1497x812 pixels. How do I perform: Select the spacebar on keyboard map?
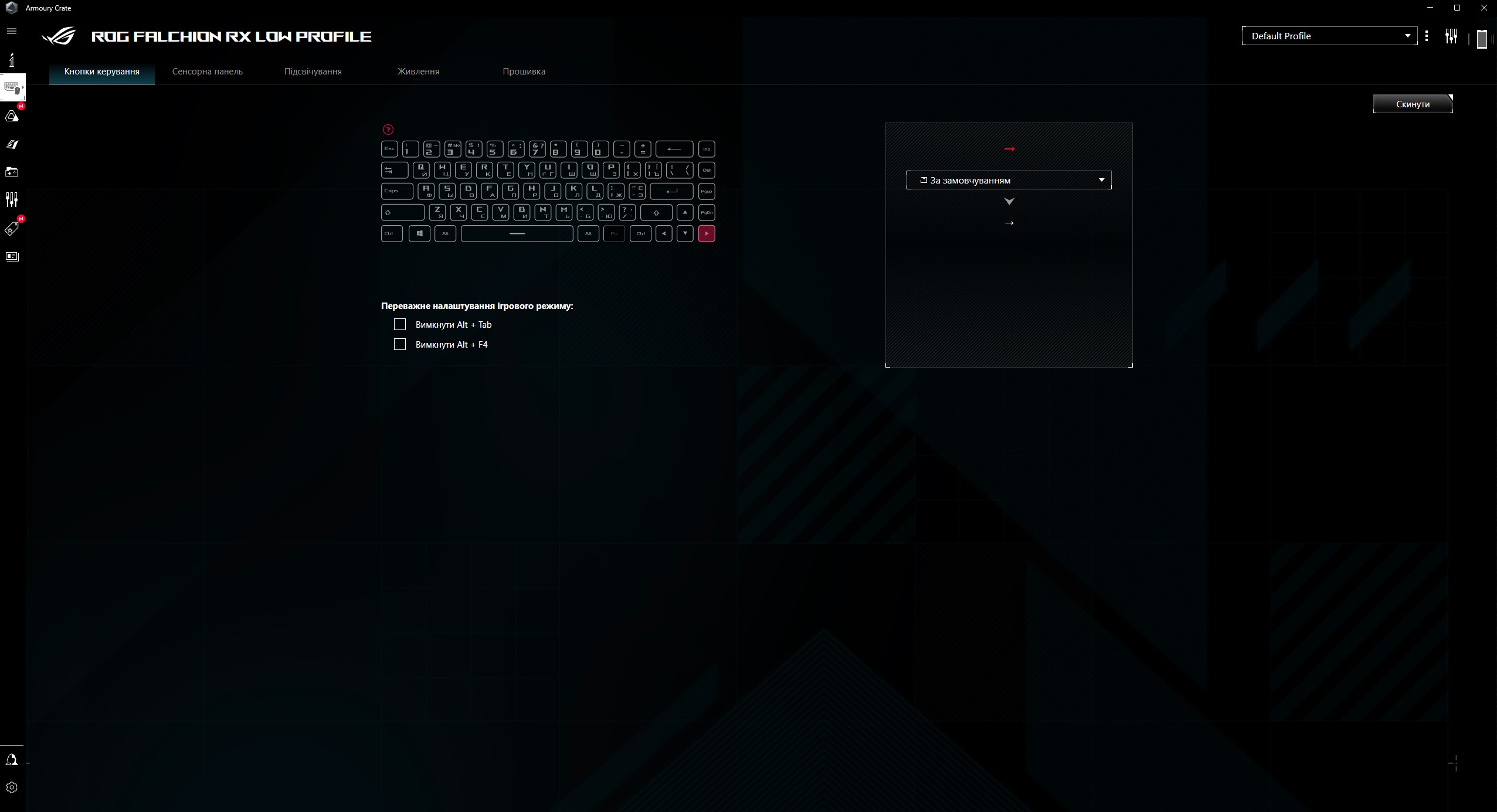(x=517, y=233)
